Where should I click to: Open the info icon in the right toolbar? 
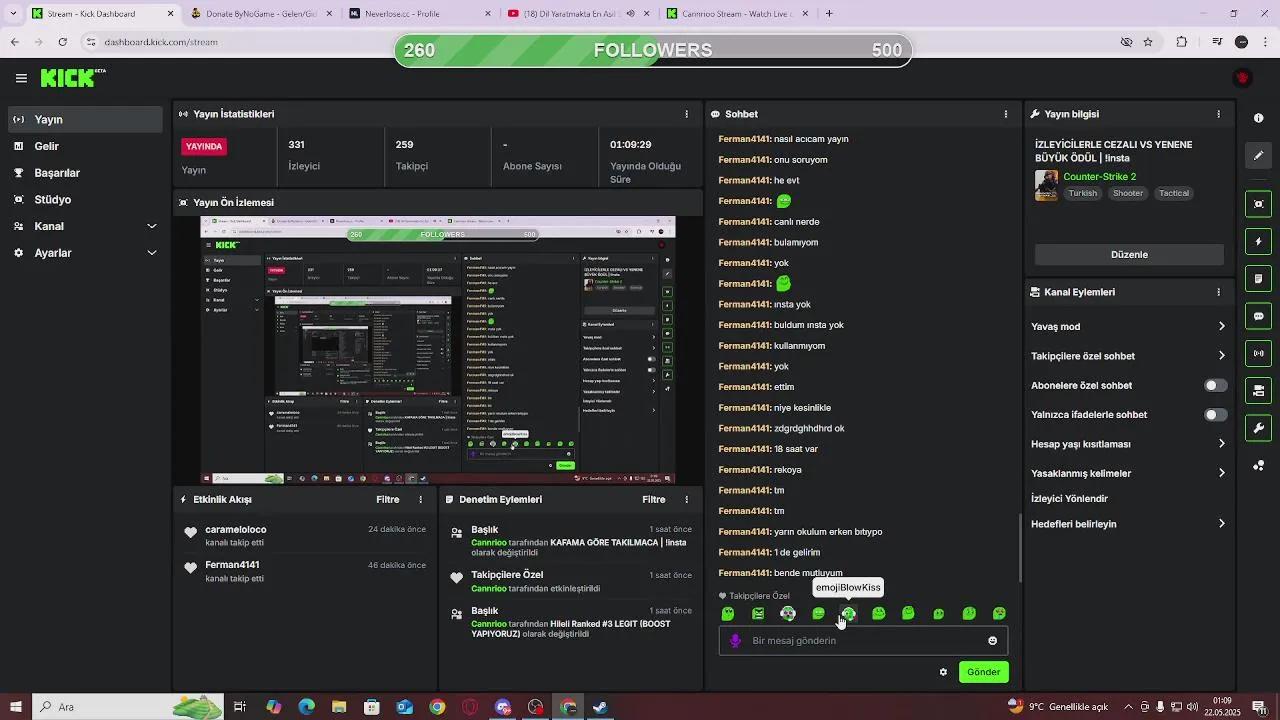(1258, 118)
